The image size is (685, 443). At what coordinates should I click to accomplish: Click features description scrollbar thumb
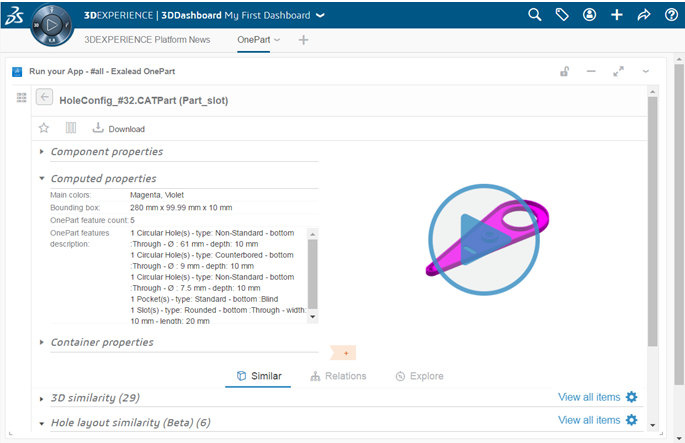(312, 274)
